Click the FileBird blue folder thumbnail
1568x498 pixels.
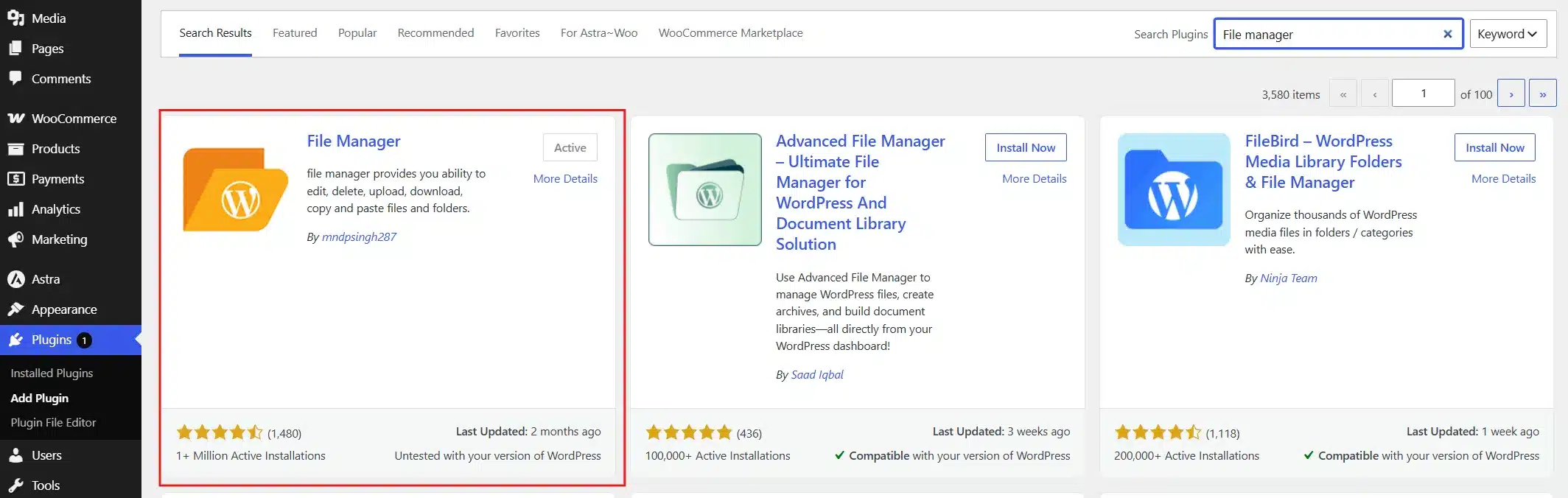coord(1174,189)
